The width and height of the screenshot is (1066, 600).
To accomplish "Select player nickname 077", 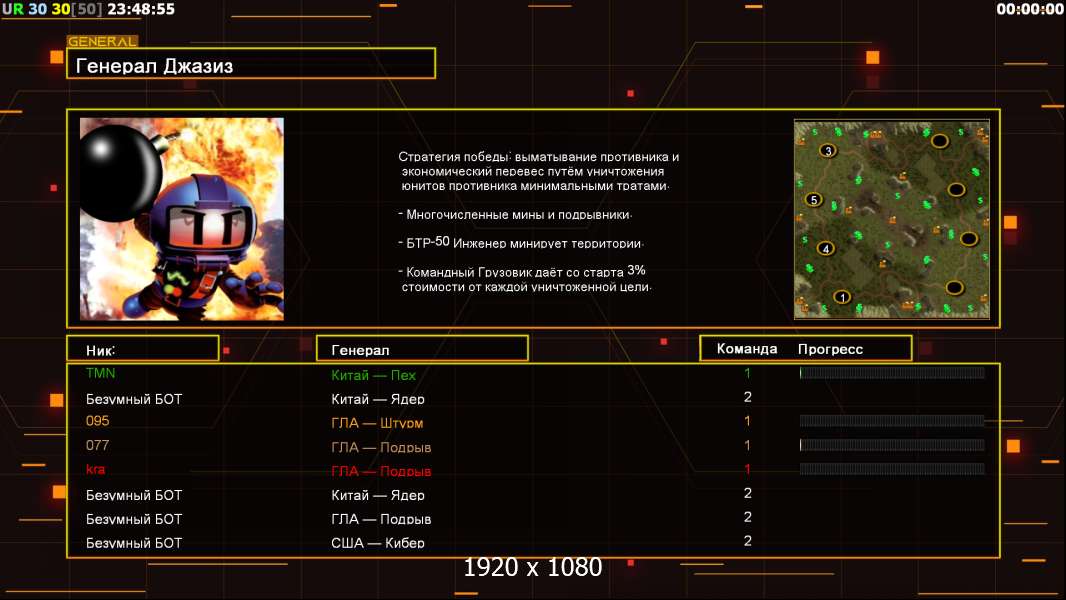I will click(97, 445).
